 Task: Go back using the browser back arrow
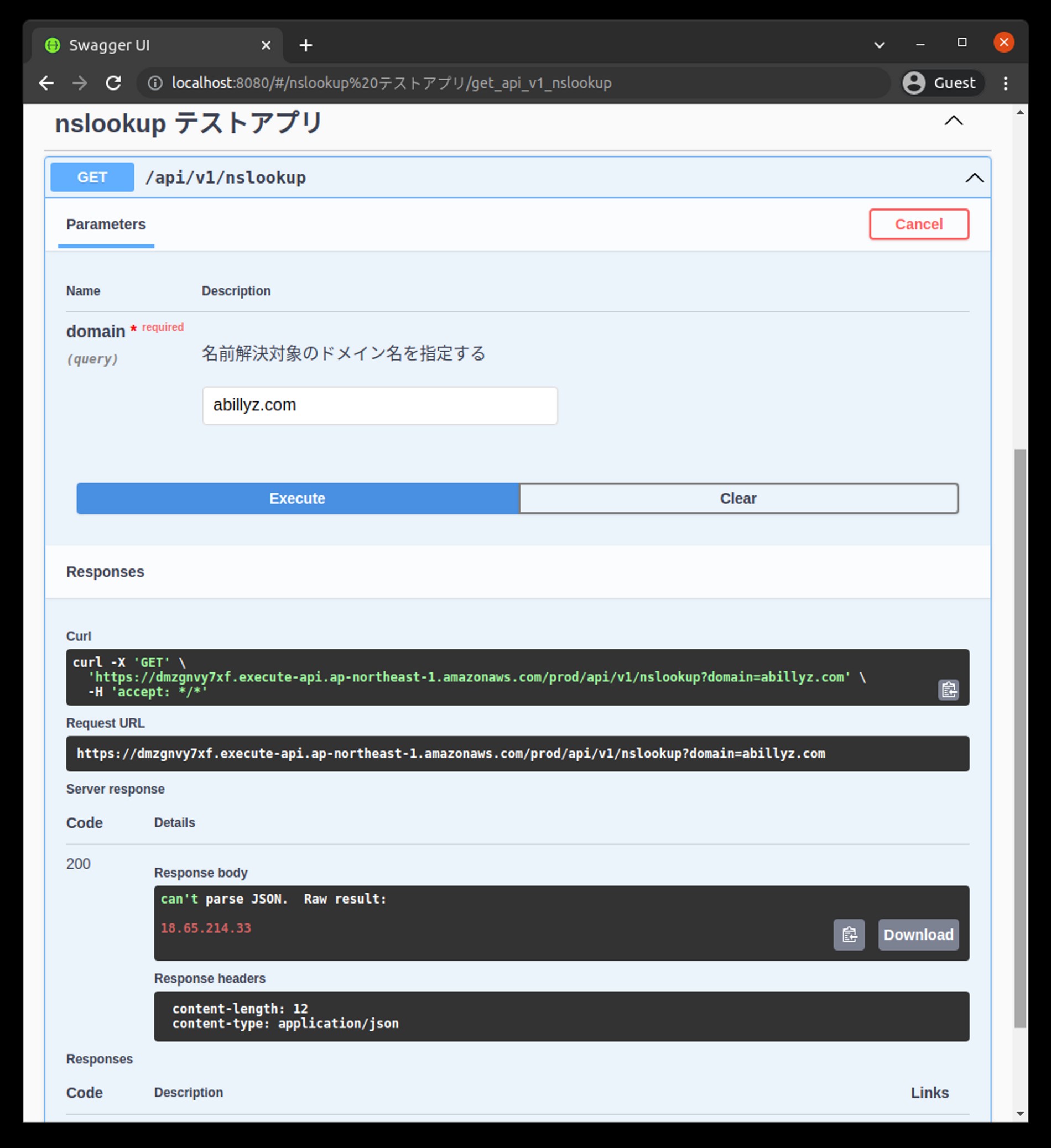click(46, 83)
